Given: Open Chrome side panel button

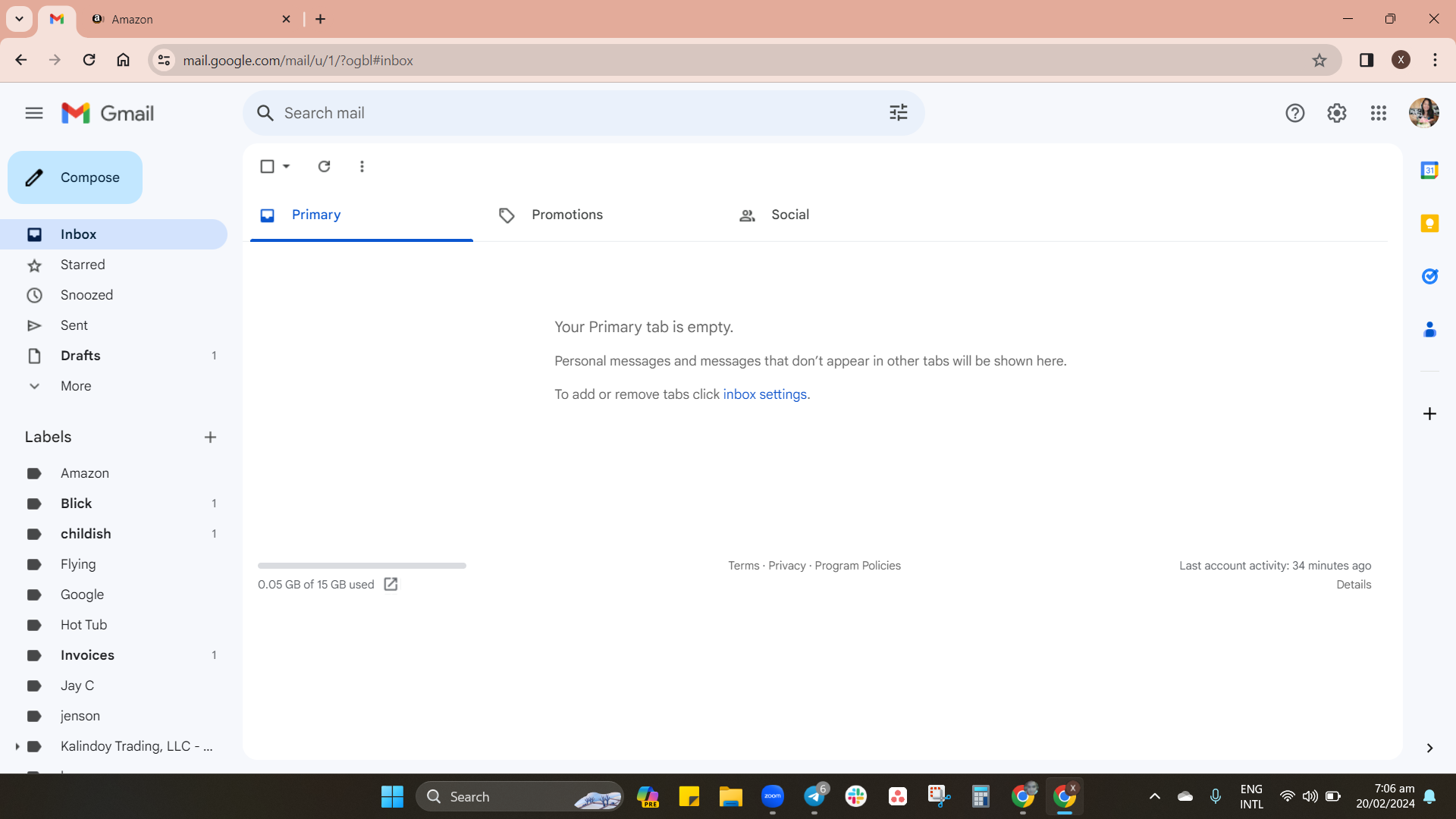Looking at the screenshot, I should pyautogui.click(x=1367, y=60).
